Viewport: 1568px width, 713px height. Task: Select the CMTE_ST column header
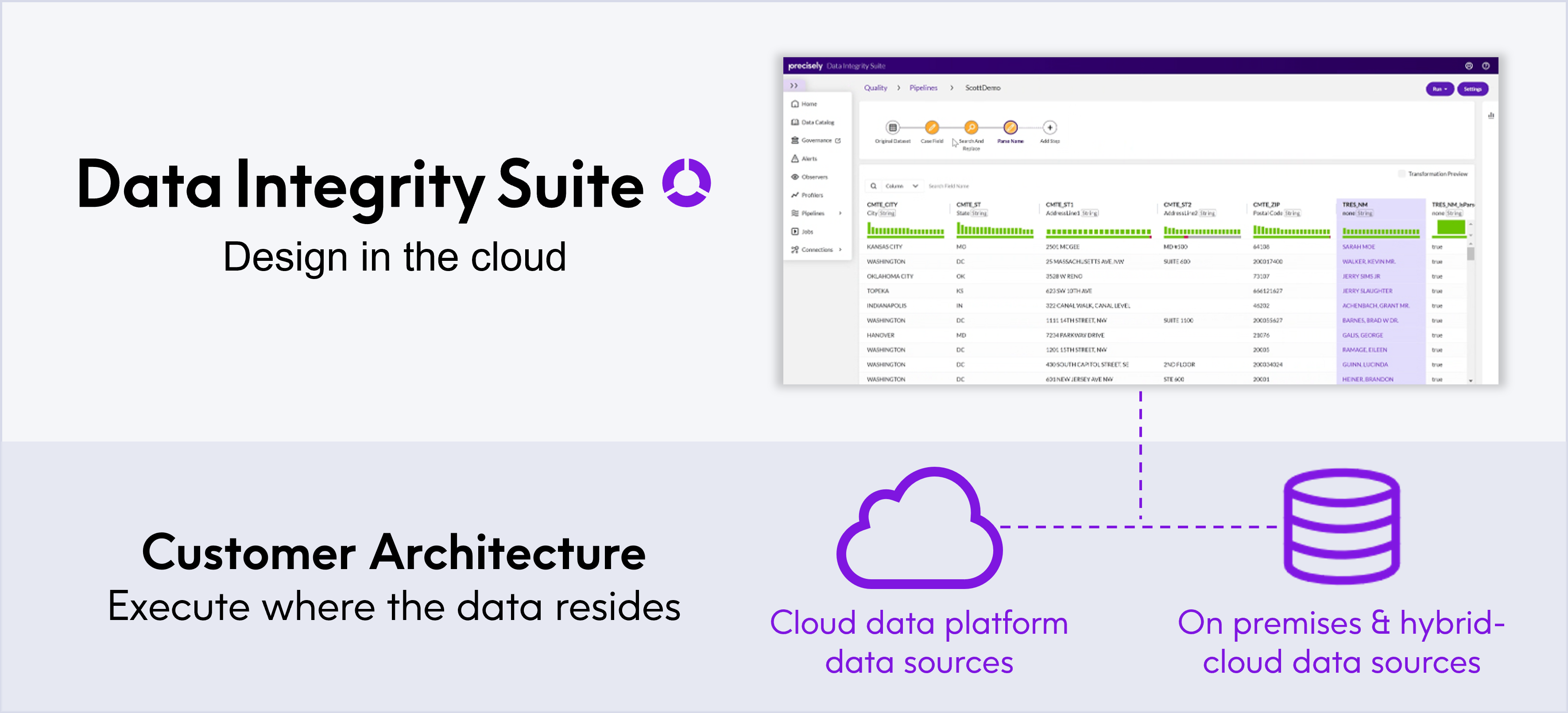click(x=968, y=205)
